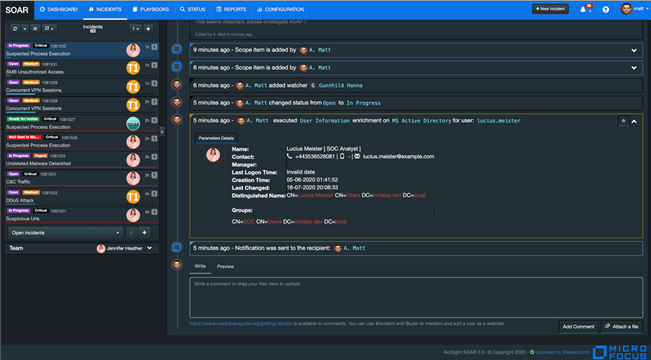Open the list layout options dropdown
This screenshot has height=360, width=651.
49,29
